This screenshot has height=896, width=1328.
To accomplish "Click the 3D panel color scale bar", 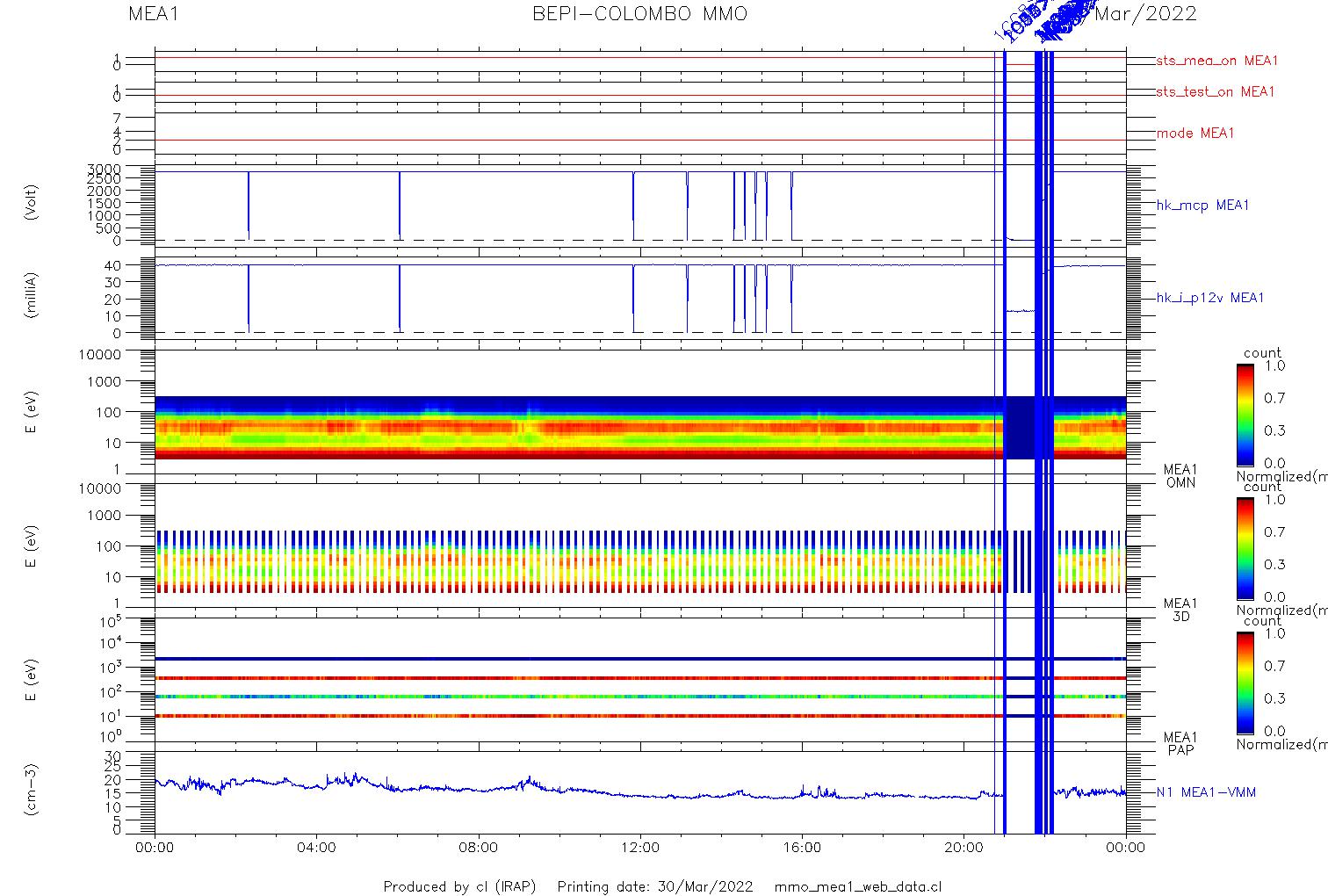I will [1245, 548].
